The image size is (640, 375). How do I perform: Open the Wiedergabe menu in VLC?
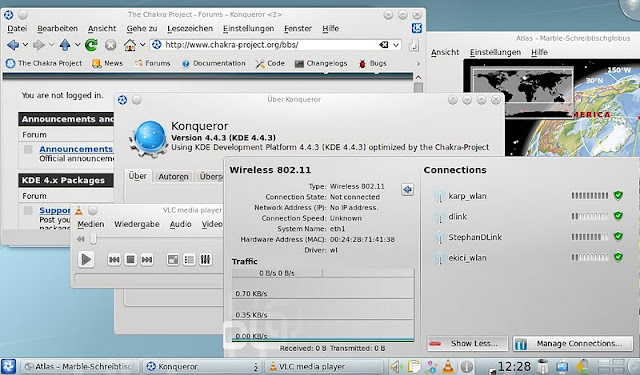click(x=137, y=224)
